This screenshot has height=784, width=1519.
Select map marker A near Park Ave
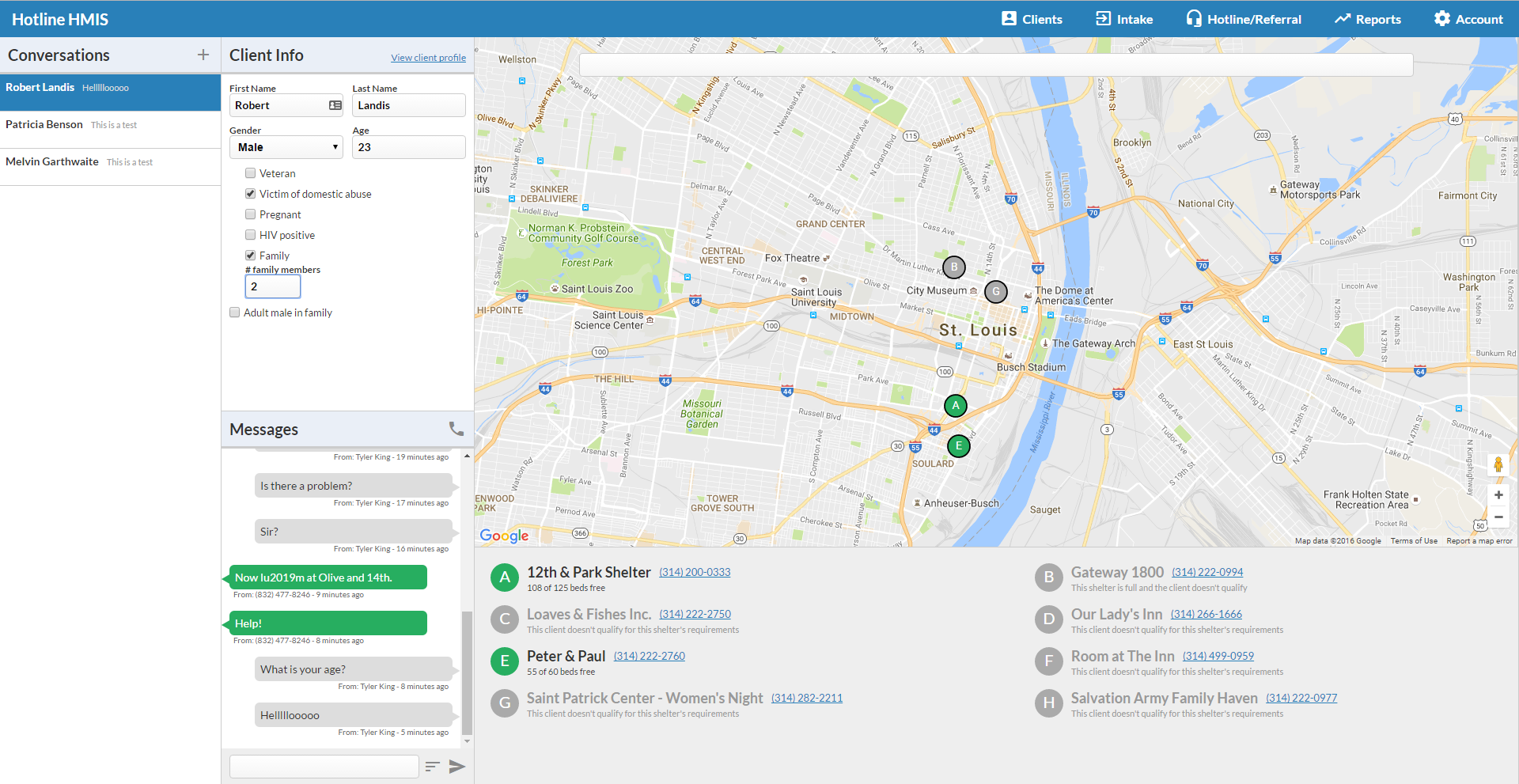tap(956, 406)
